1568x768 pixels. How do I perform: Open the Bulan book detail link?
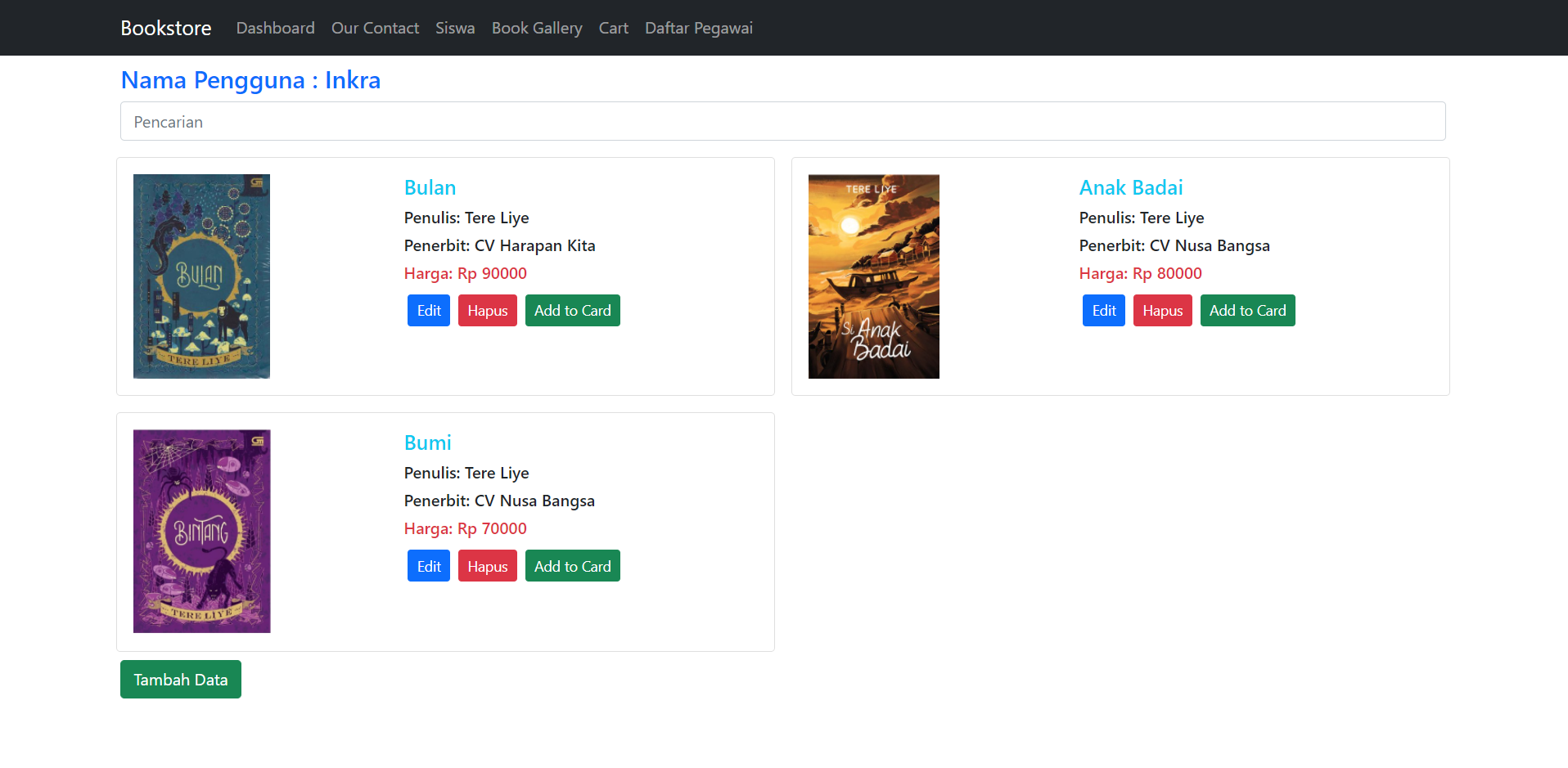(x=430, y=187)
